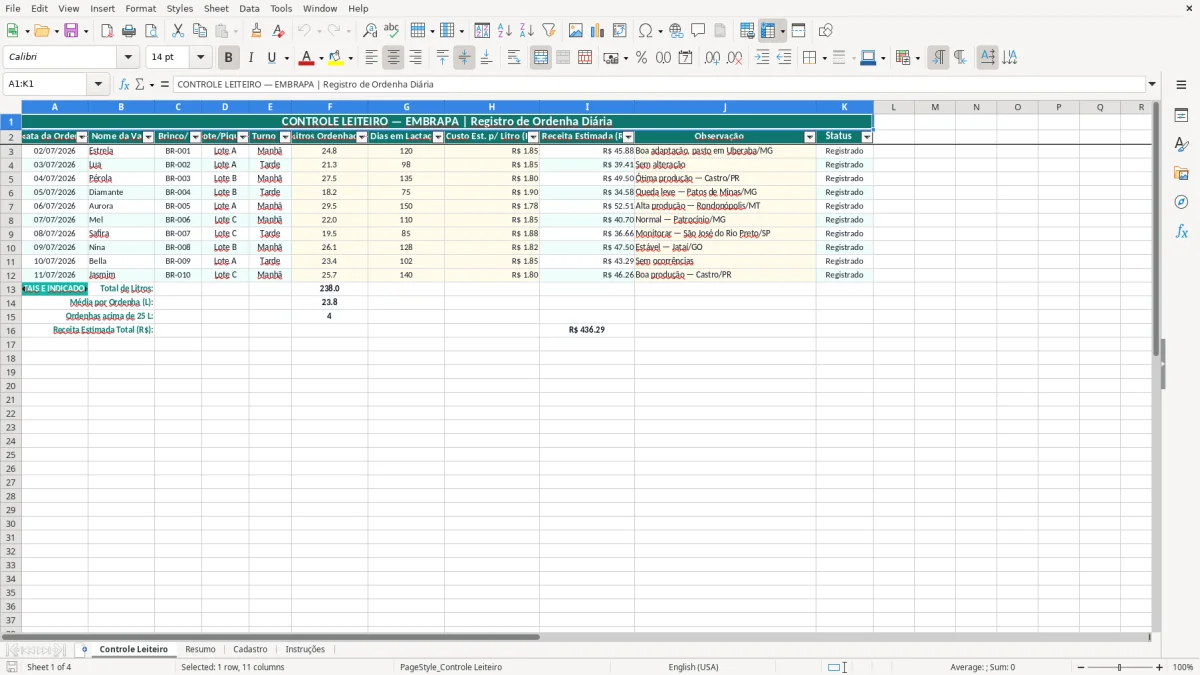Open the Font Name dropdown

click(x=128, y=58)
